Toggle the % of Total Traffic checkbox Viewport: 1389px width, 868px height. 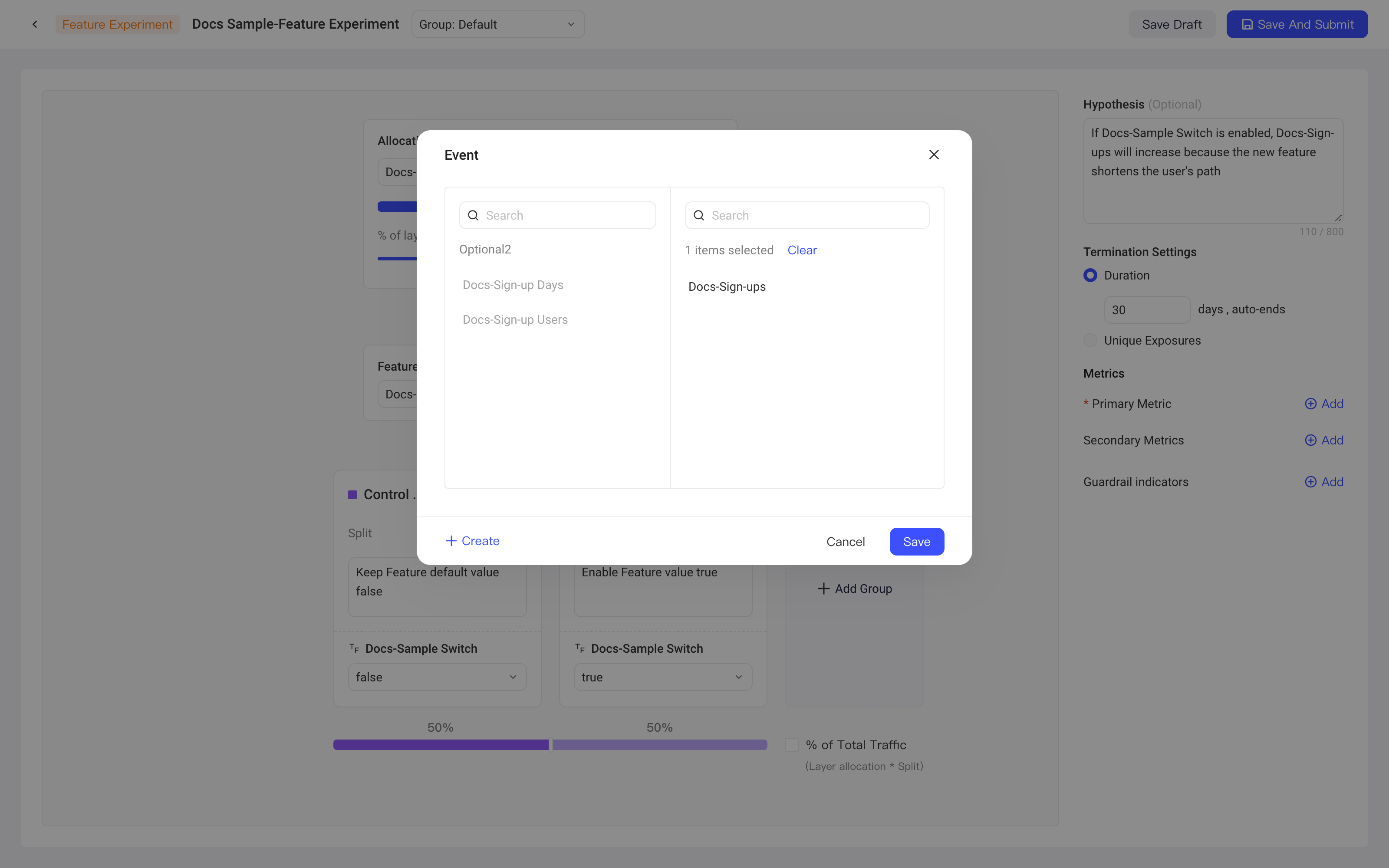click(791, 745)
